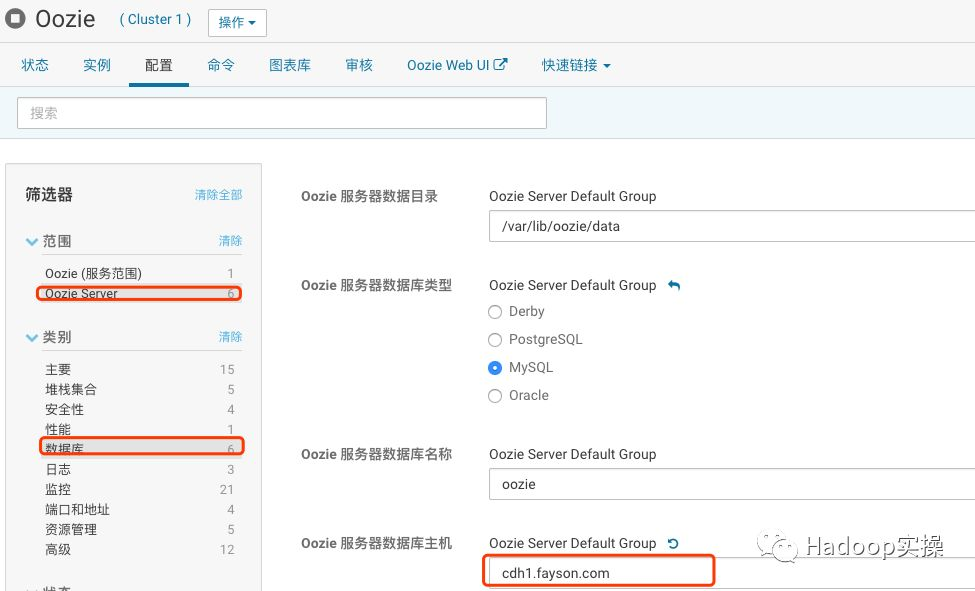The image size is (975, 591).
Task: Collapse the 类别 filter section
Action: point(32,337)
